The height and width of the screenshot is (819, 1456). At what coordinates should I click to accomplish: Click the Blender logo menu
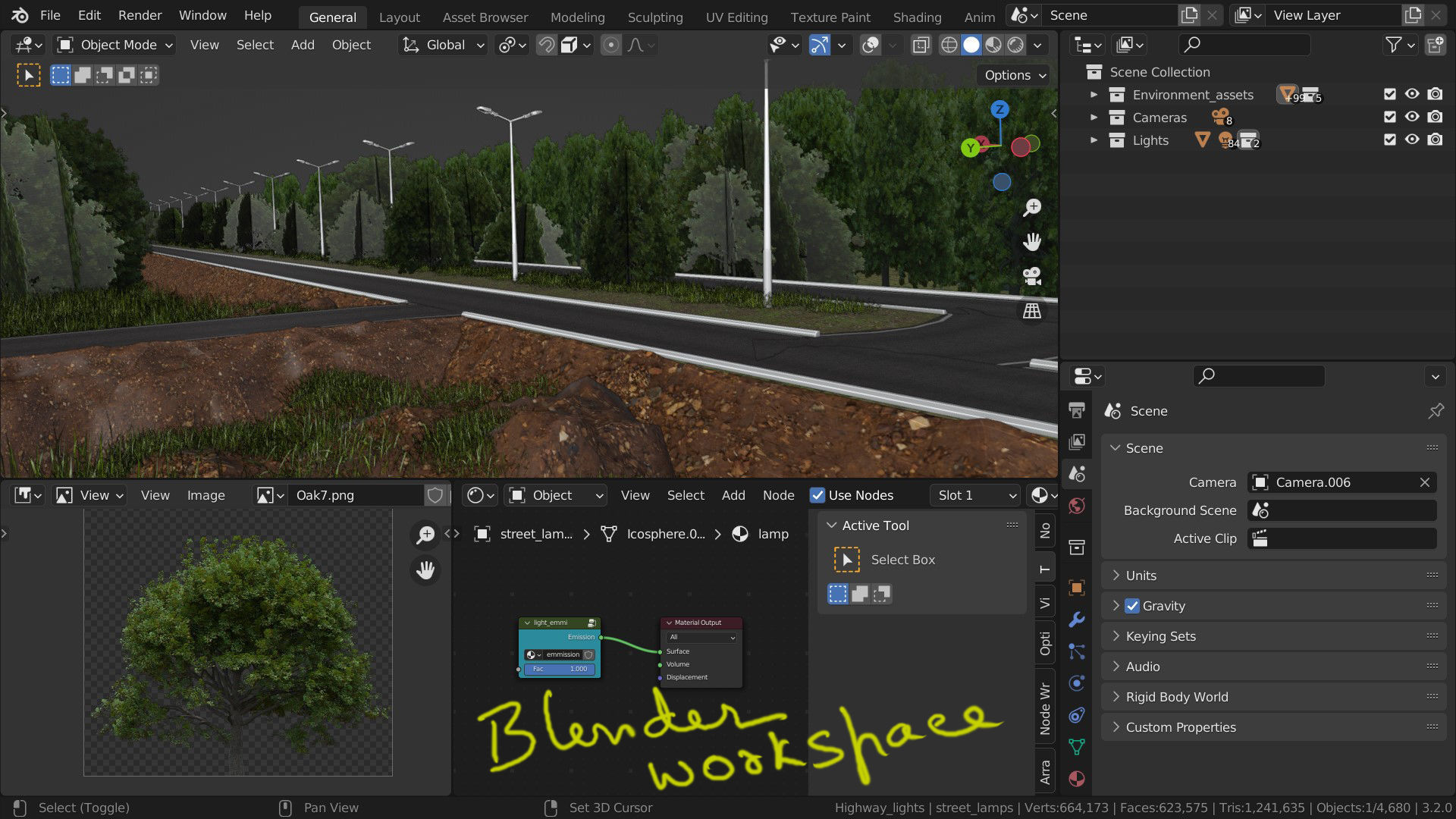[x=20, y=15]
